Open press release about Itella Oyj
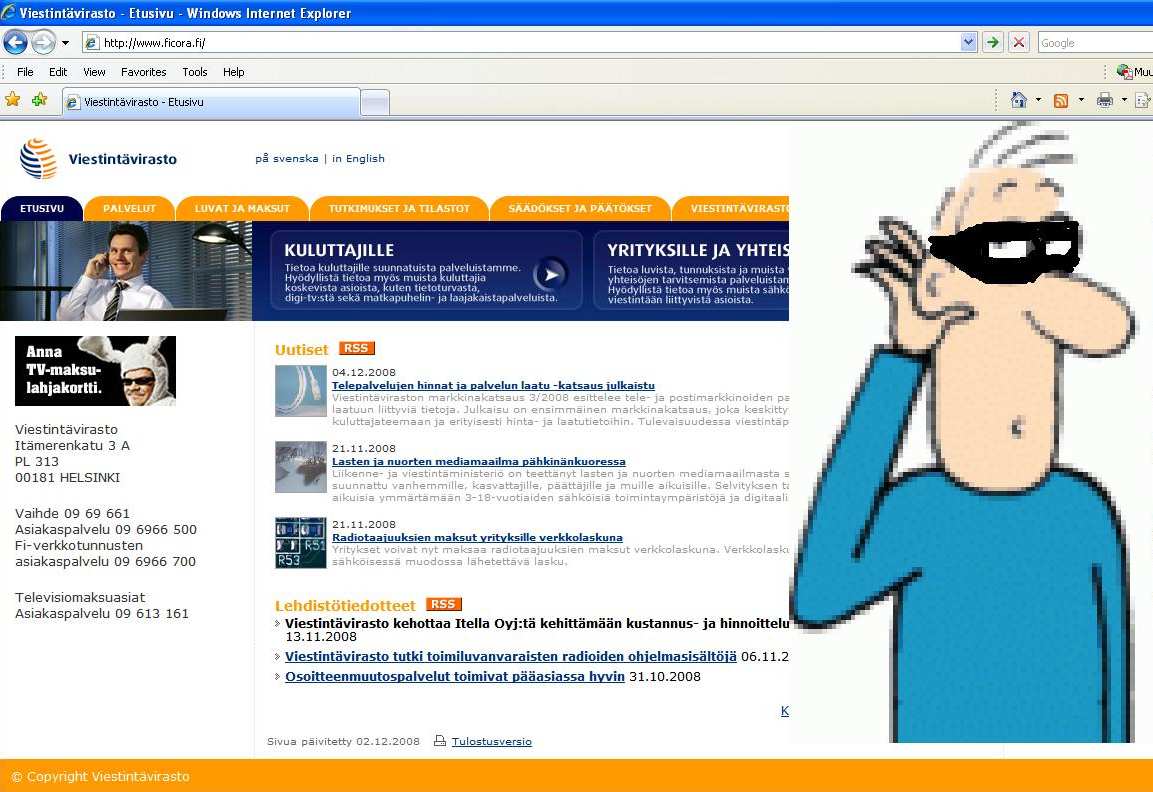1153x792 pixels. coord(537,624)
